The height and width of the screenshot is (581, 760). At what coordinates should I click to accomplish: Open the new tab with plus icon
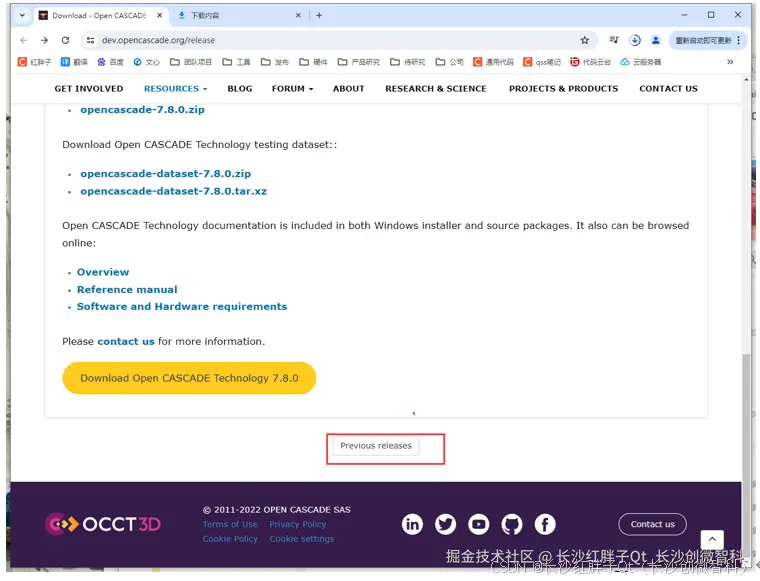click(x=319, y=15)
